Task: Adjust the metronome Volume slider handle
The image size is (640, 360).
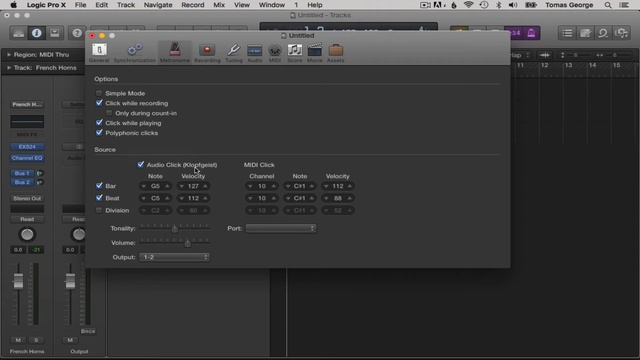Action: pyautogui.click(x=187, y=243)
